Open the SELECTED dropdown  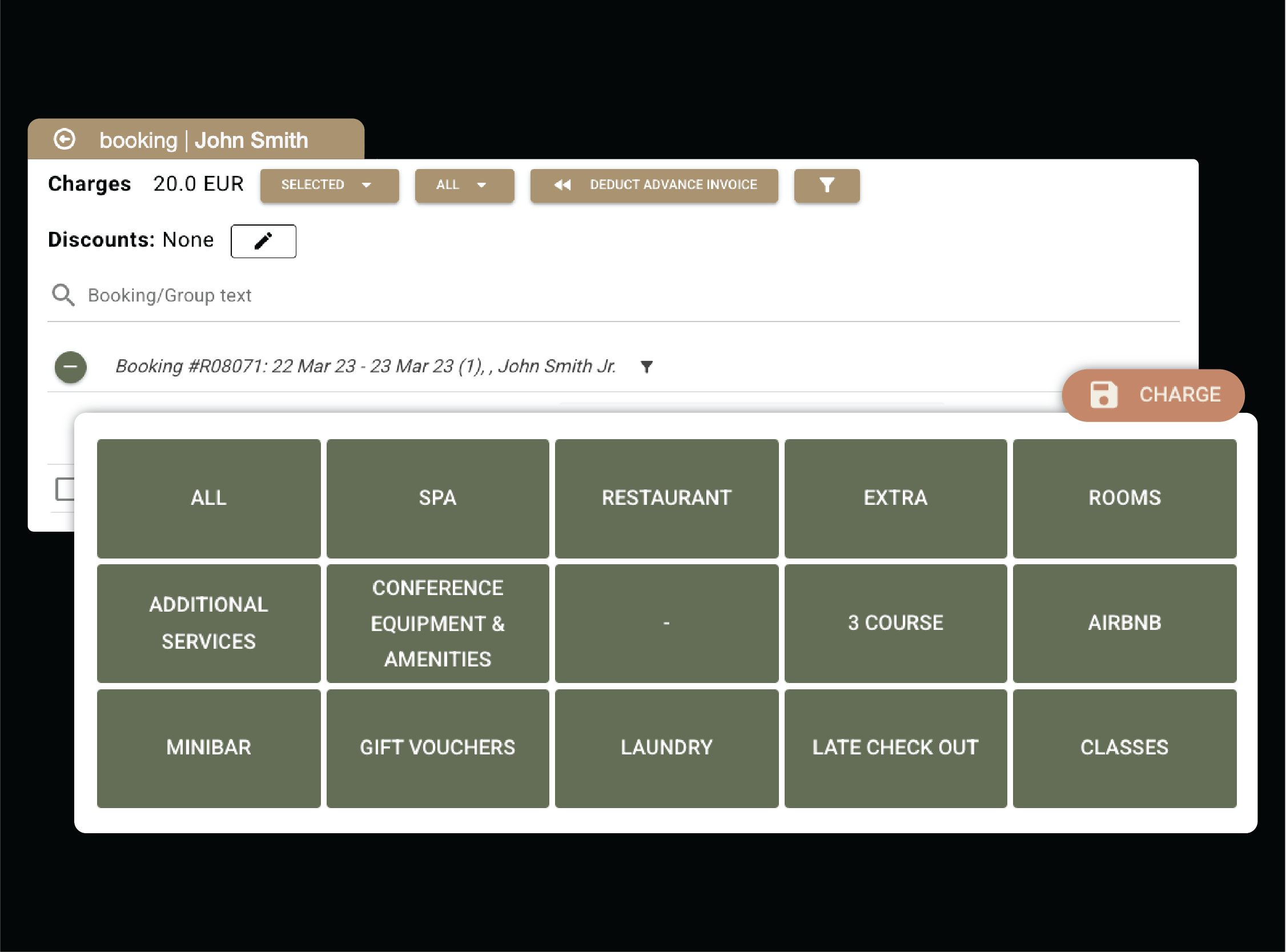point(329,185)
